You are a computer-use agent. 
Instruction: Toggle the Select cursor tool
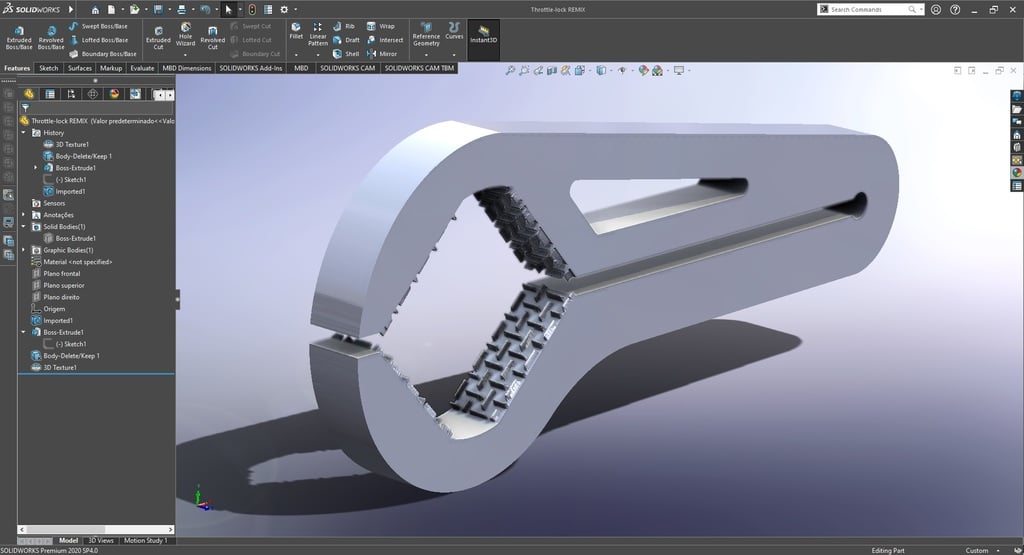click(229, 9)
